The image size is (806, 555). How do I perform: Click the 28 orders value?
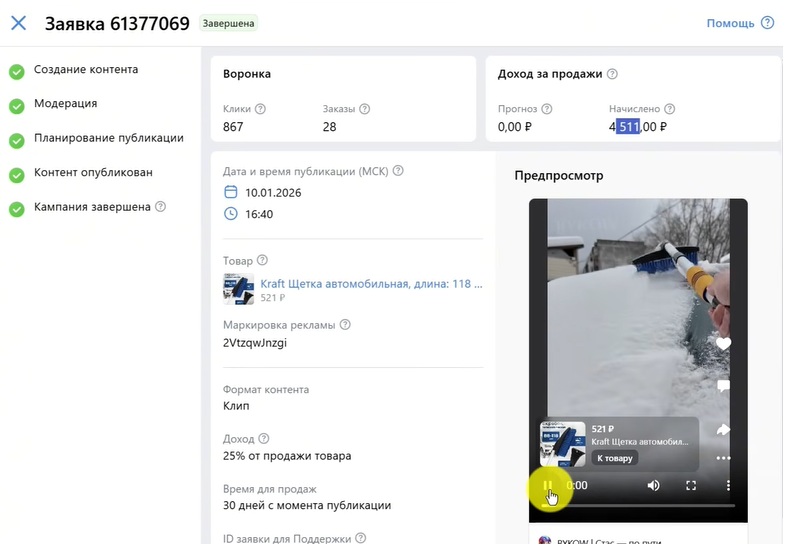point(329,126)
